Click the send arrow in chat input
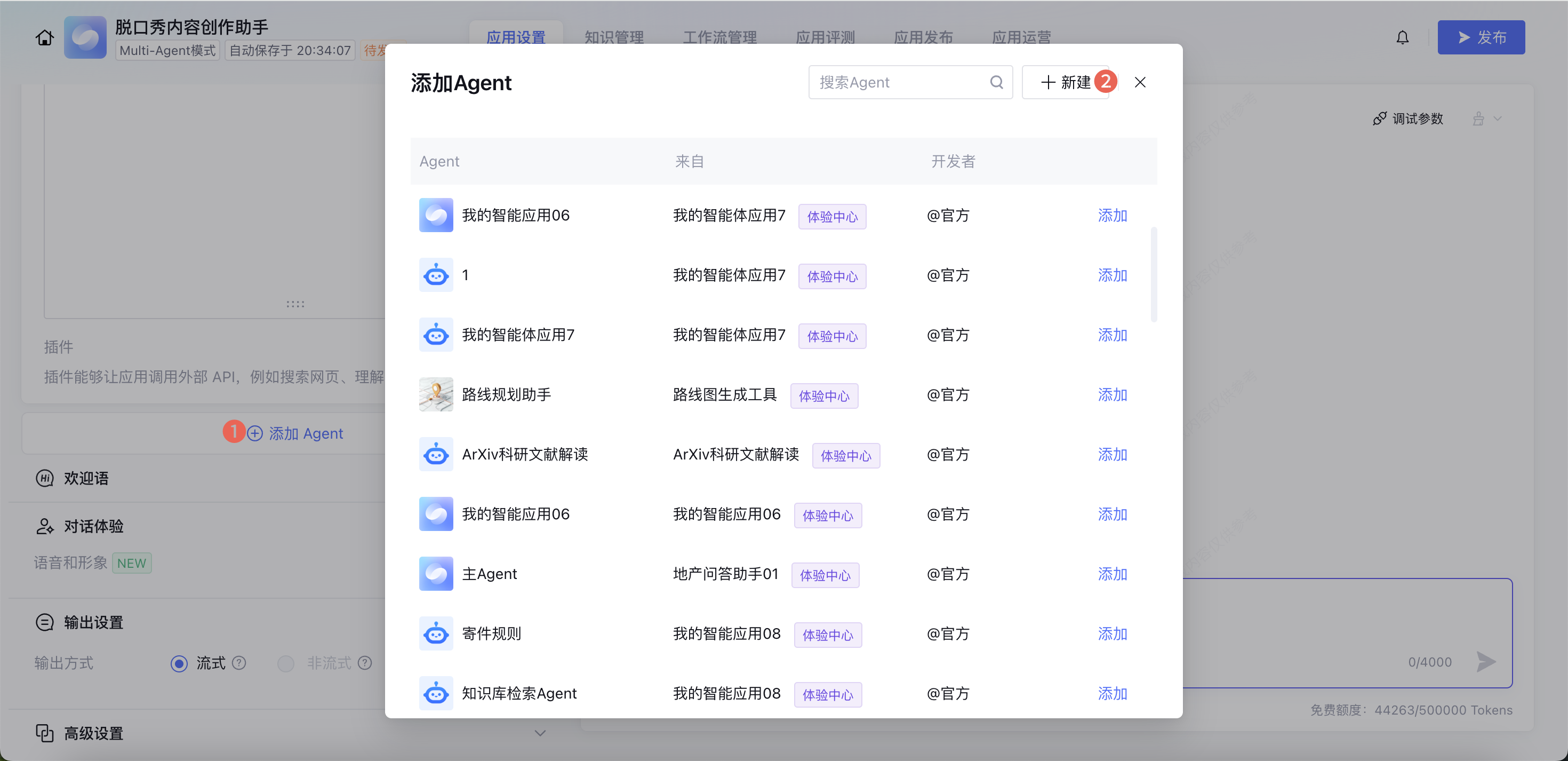1568x761 pixels. tap(1486, 661)
